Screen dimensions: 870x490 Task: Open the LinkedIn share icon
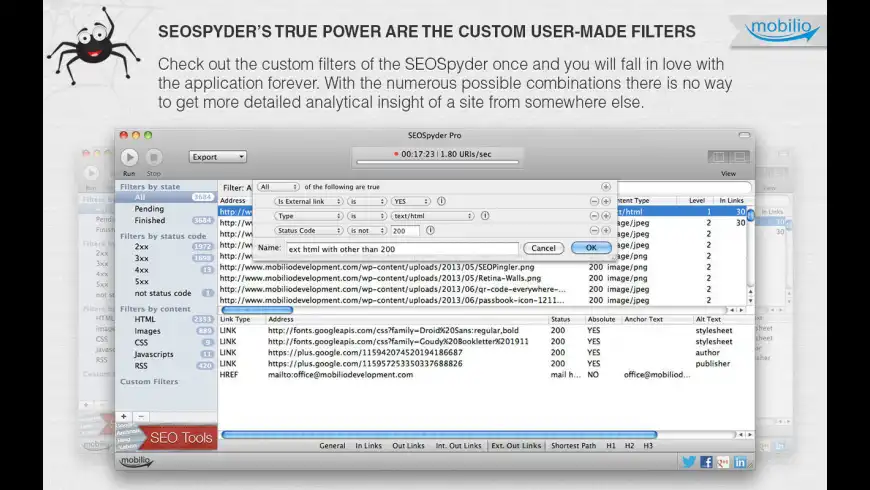point(740,462)
